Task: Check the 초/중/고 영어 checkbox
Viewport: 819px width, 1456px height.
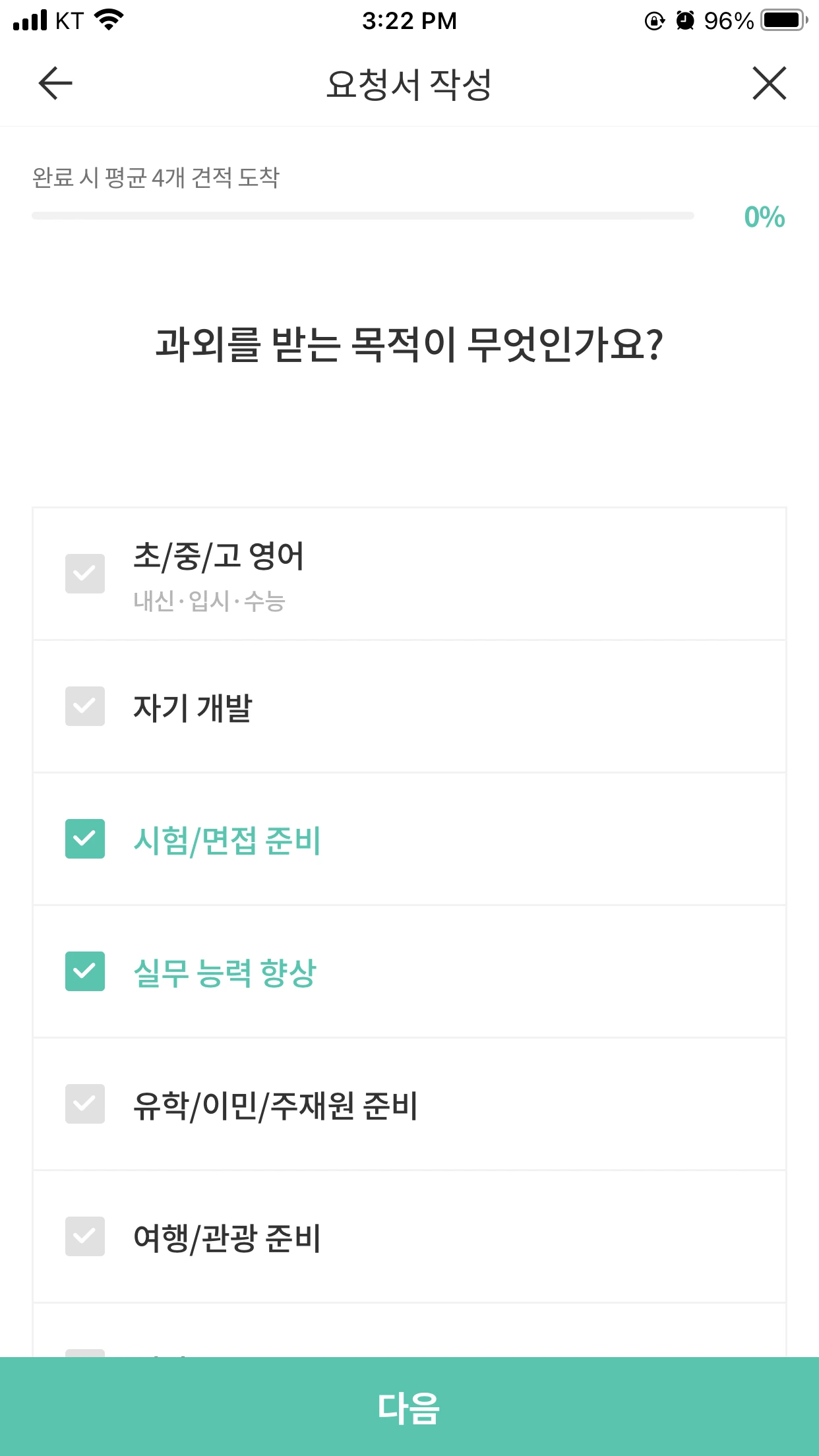Action: point(85,574)
